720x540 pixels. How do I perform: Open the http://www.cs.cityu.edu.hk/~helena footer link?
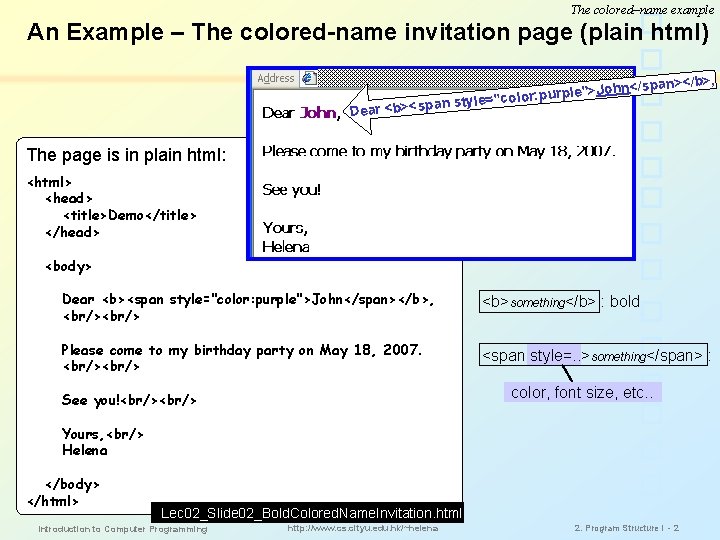[x=362, y=528]
